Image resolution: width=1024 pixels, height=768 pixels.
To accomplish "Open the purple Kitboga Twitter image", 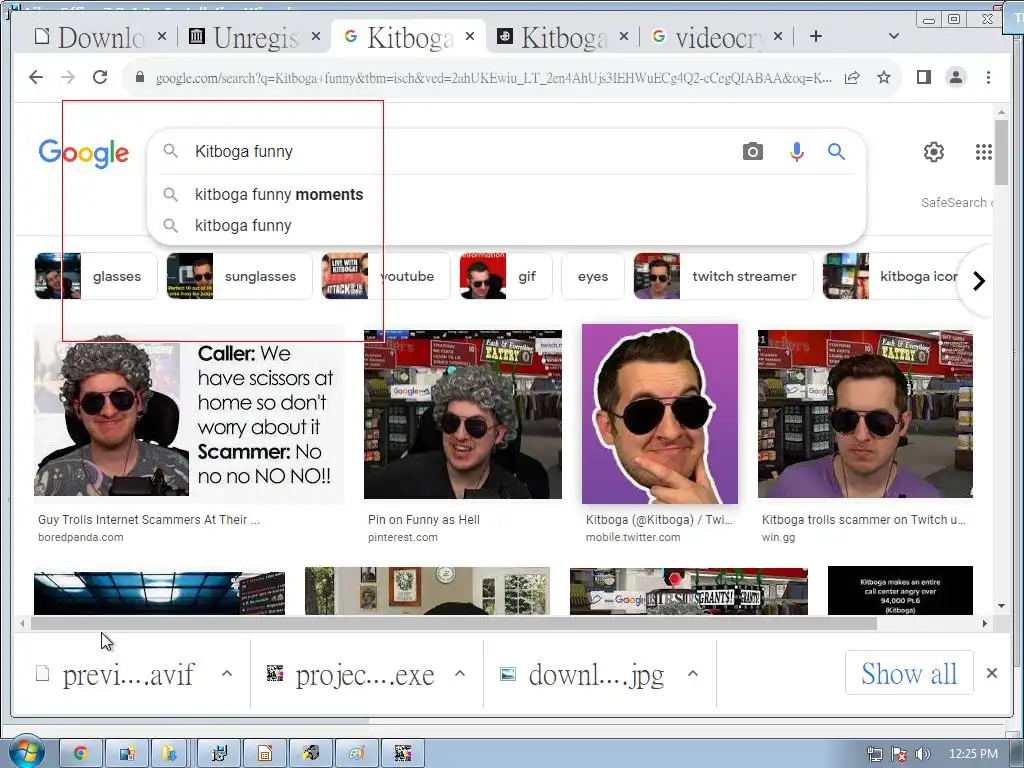I will tap(660, 414).
